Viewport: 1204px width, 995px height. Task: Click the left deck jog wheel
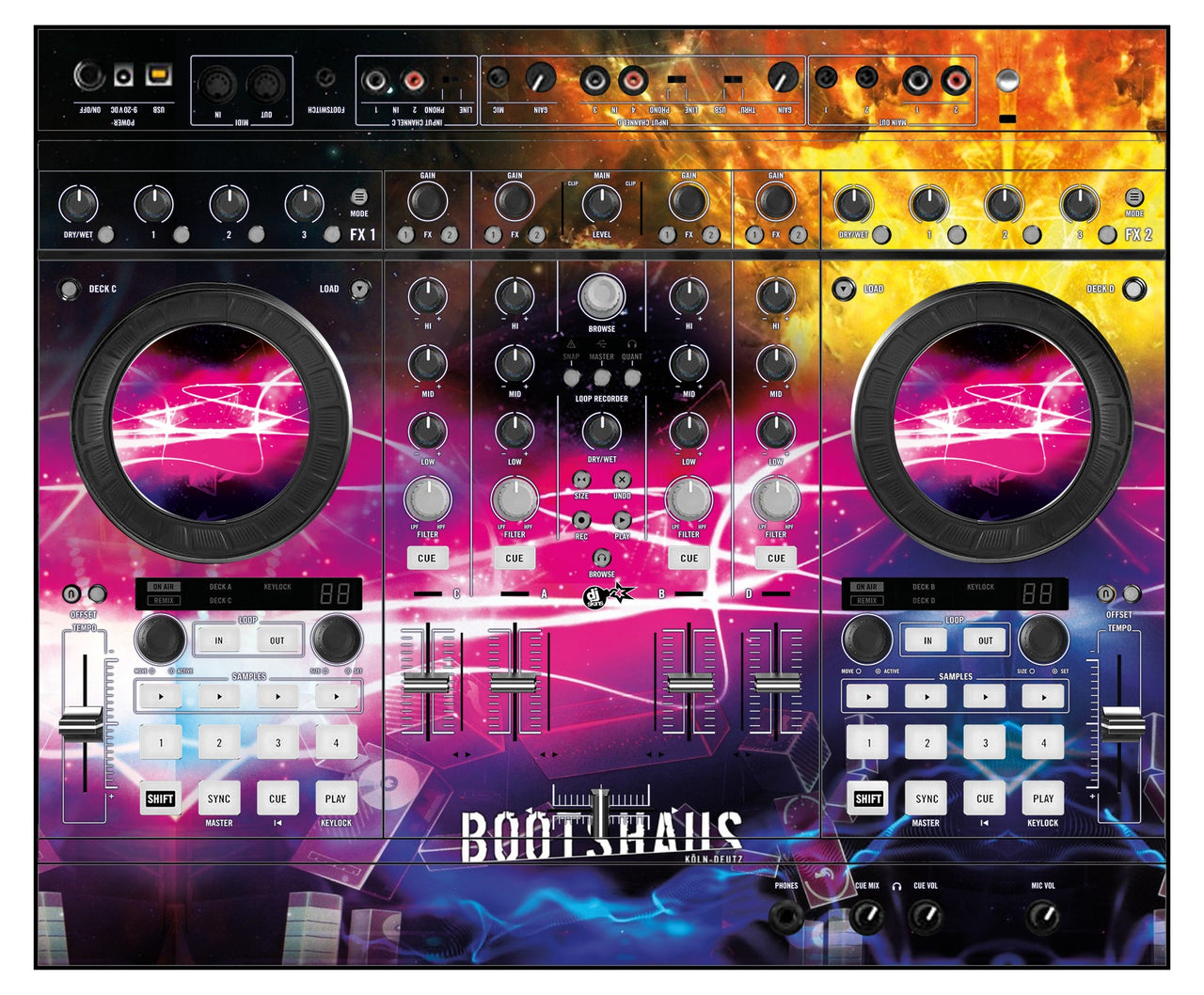coord(212,423)
